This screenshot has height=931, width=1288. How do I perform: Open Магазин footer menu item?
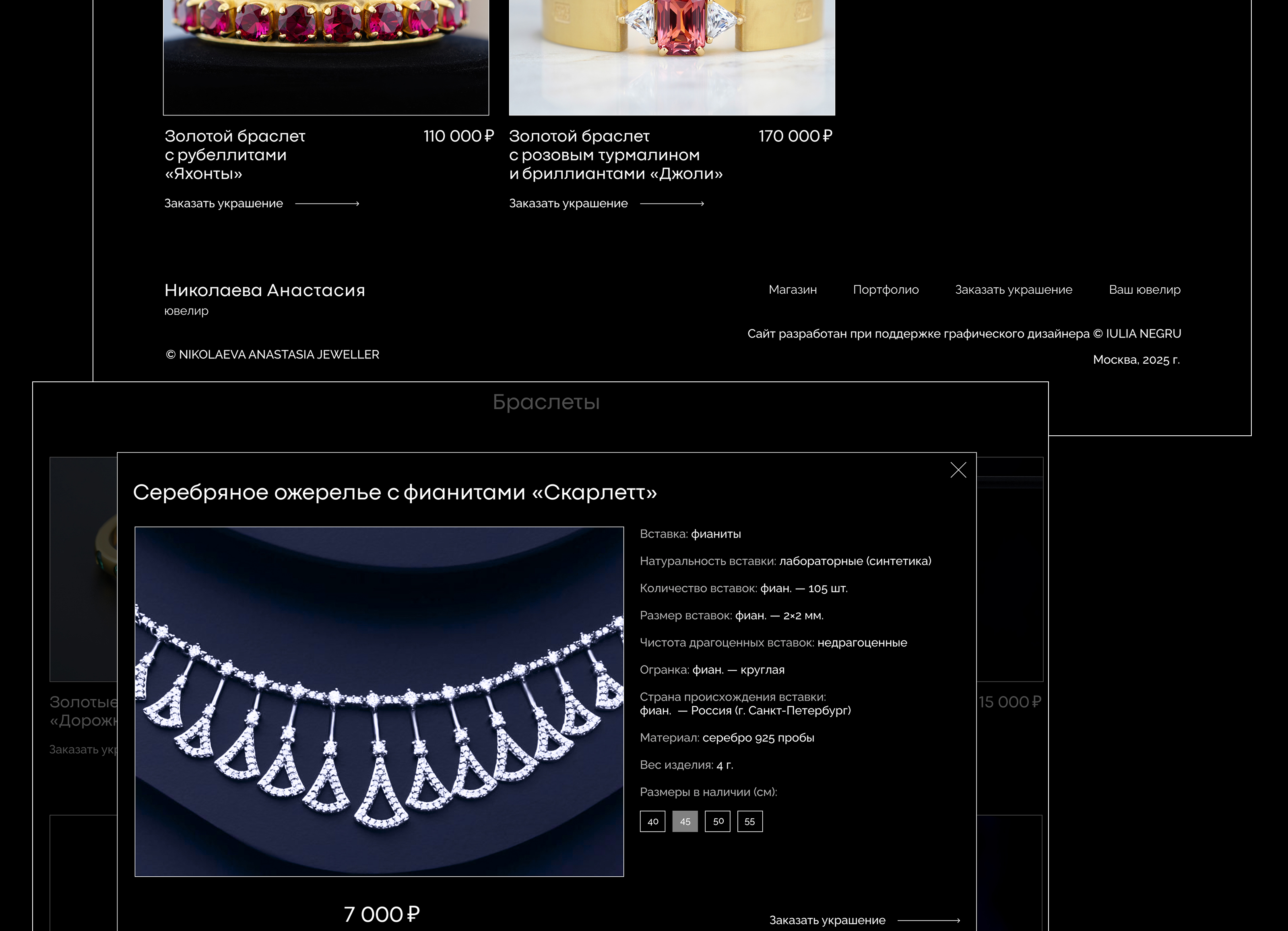pos(792,290)
